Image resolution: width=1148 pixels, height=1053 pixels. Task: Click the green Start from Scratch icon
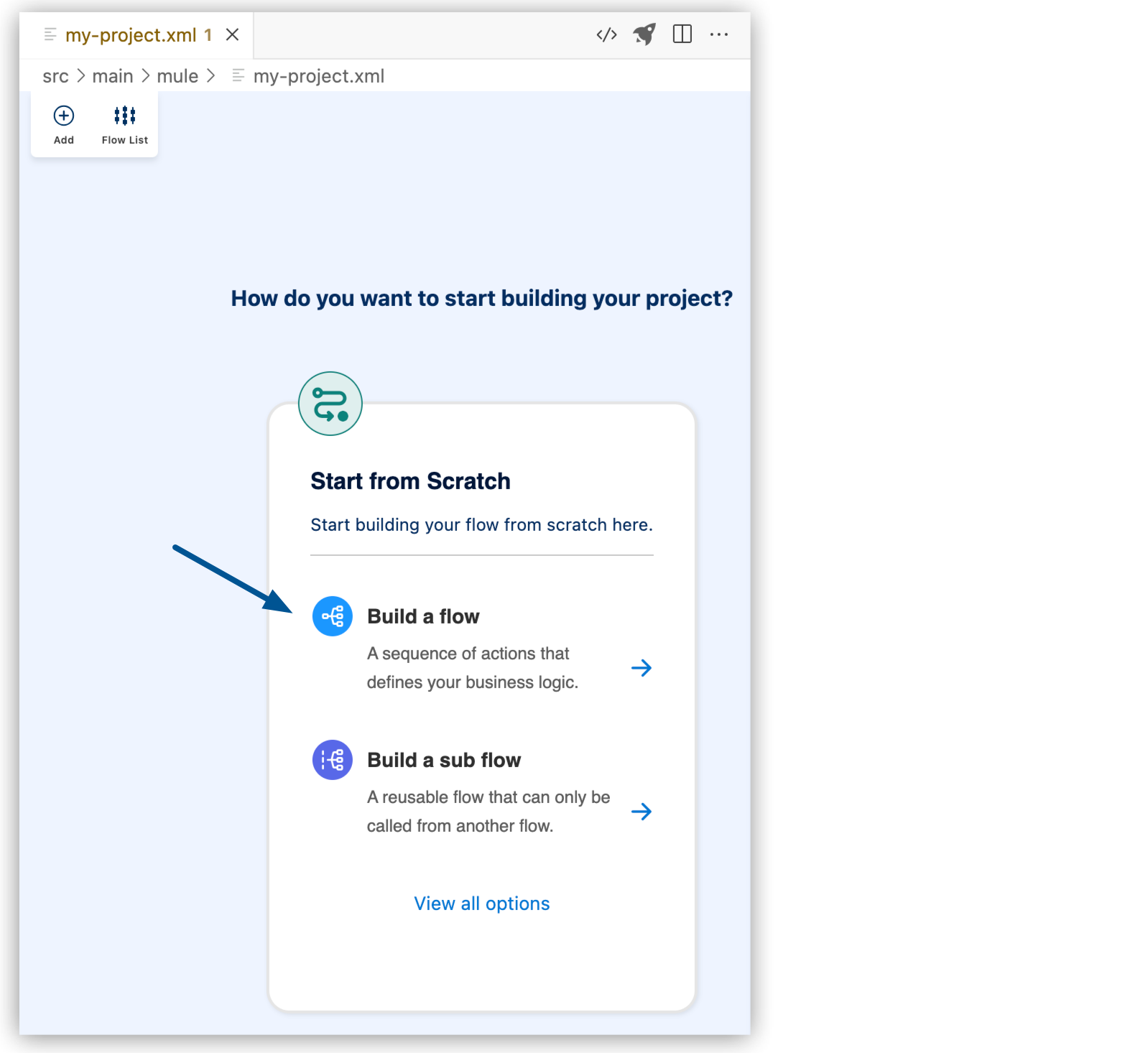click(x=330, y=404)
